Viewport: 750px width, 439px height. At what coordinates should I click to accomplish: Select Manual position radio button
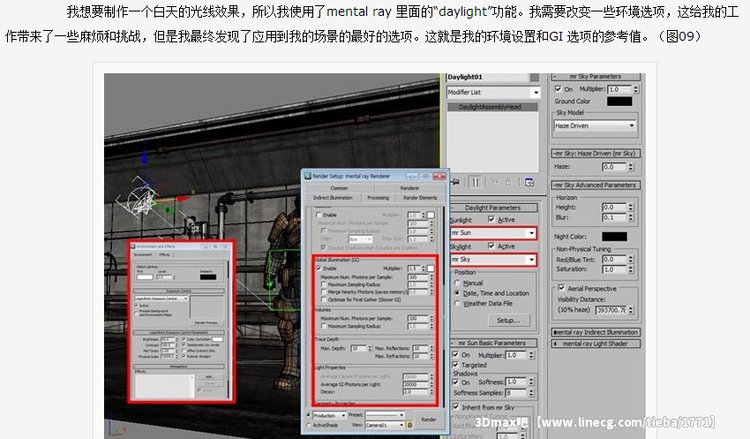(x=457, y=283)
